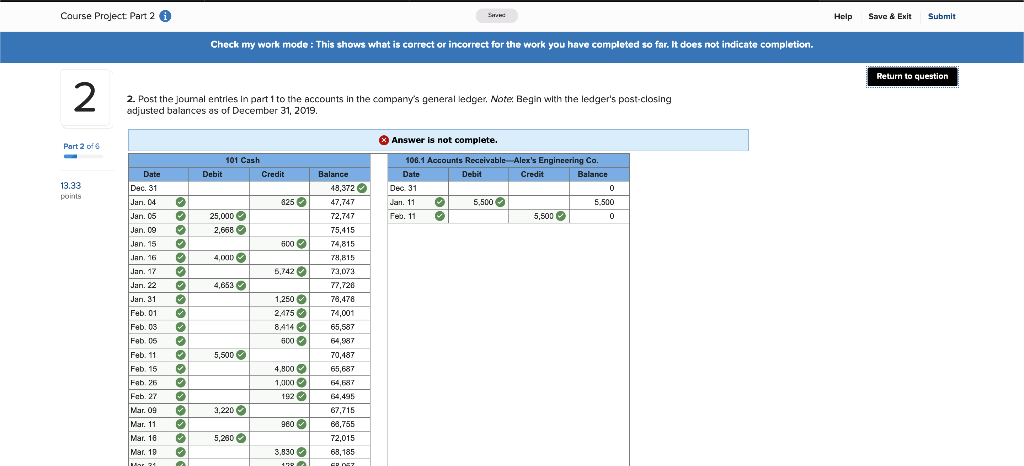This screenshot has width=1024, height=466.
Task: Click check icon beside Accounts Receivable Feb. 11 date
Action: (440, 216)
